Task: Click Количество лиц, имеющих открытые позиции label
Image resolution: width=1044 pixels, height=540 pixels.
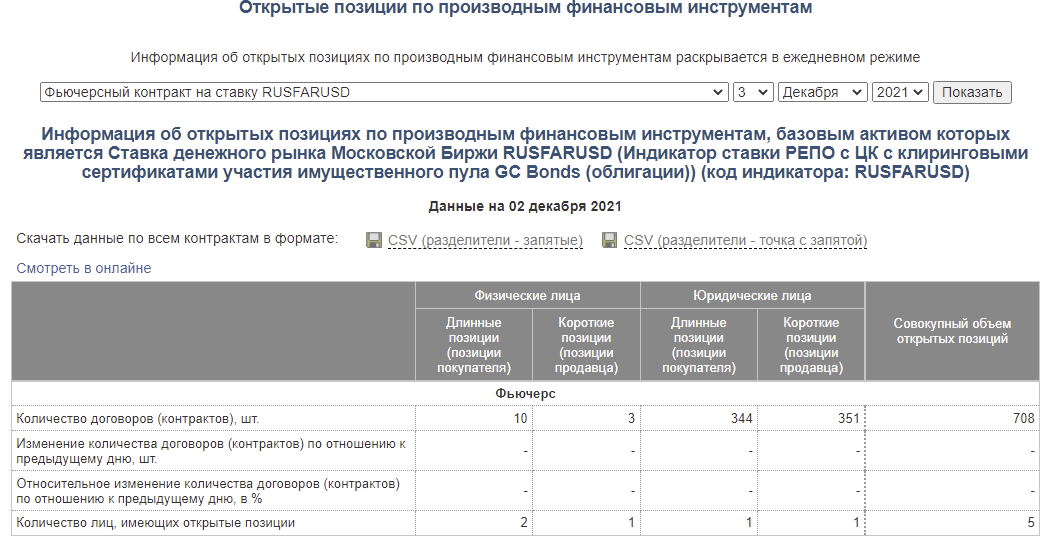Action: coord(156,523)
